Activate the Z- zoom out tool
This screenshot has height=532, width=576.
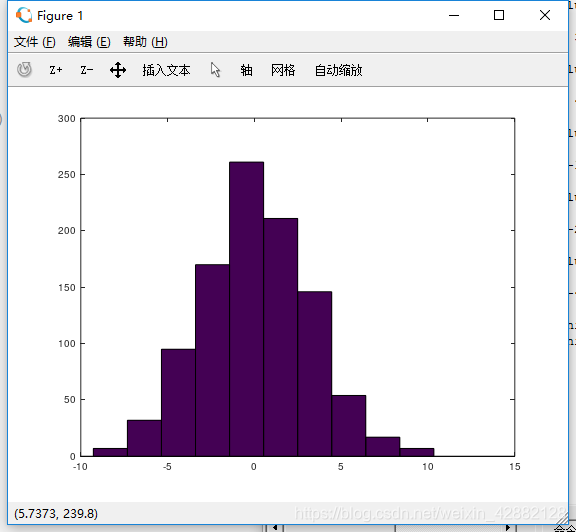[87, 70]
